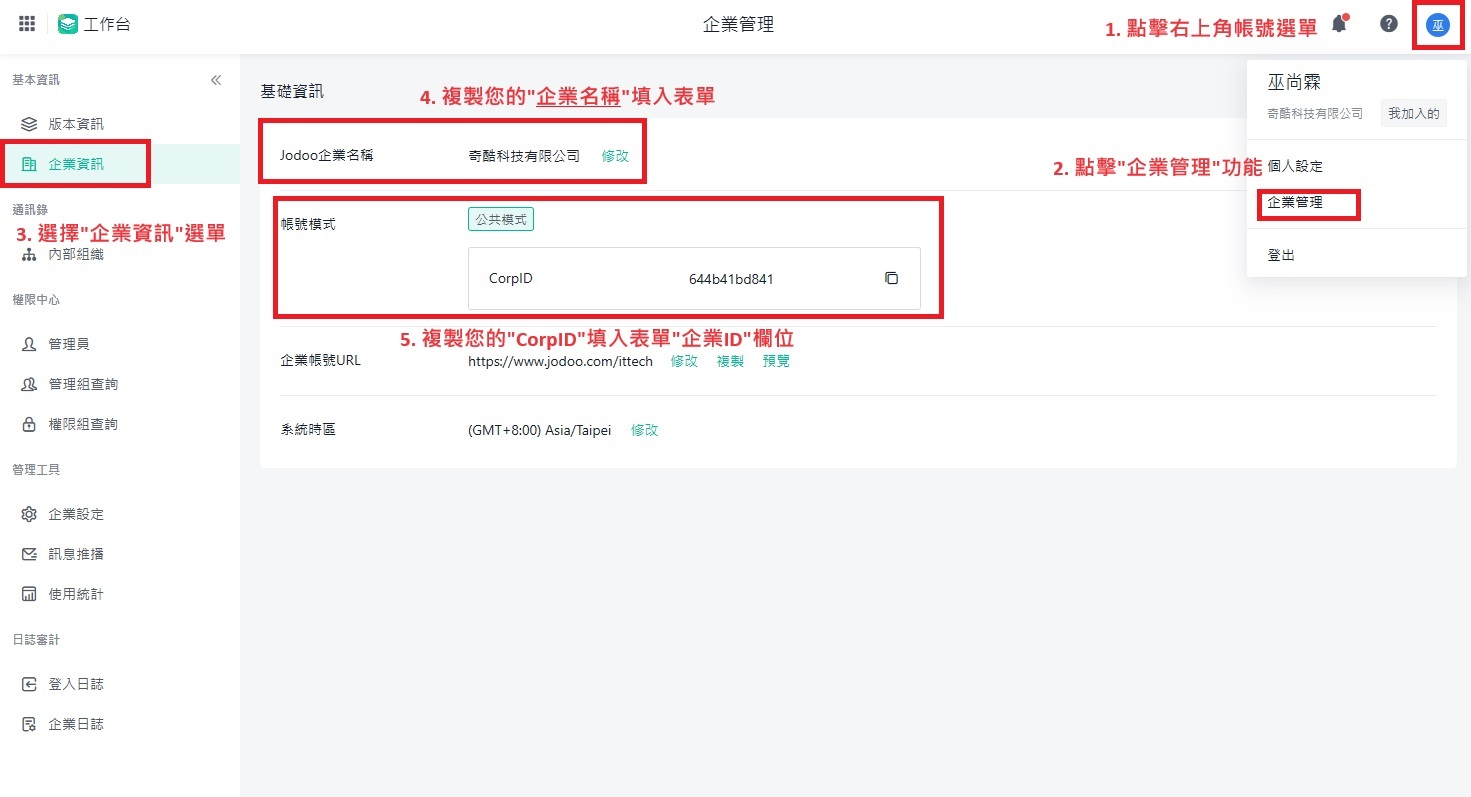The height and width of the screenshot is (797, 1471).
Task: Click the 管理員 person icon
Action: (x=29, y=344)
